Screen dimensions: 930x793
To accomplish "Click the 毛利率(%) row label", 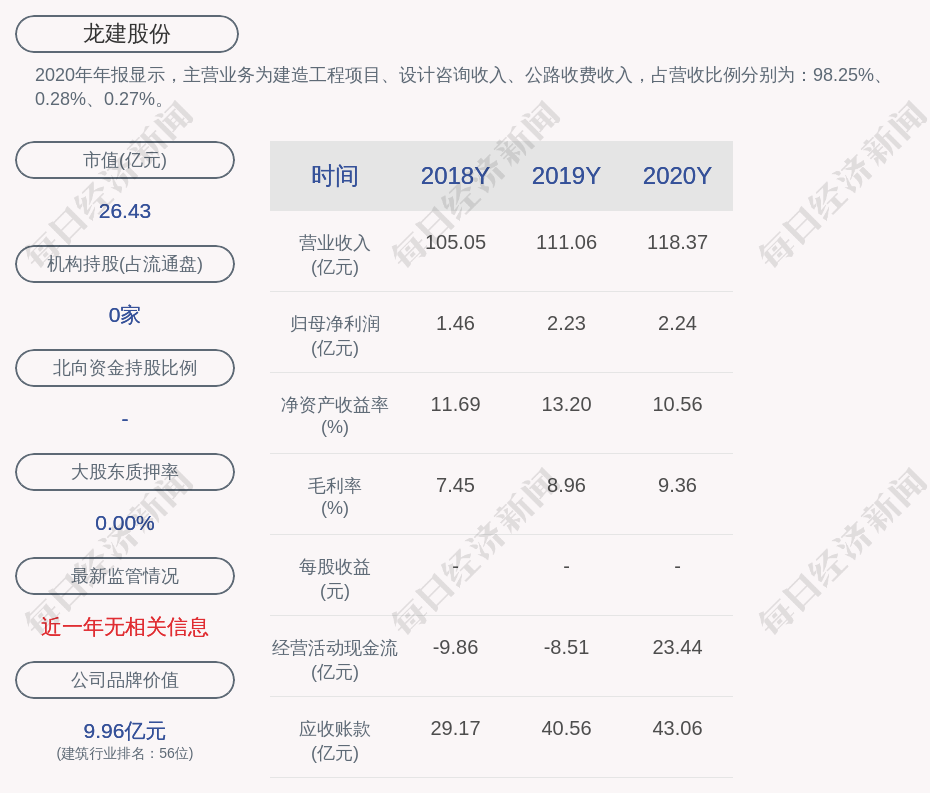I will tap(335, 497).
